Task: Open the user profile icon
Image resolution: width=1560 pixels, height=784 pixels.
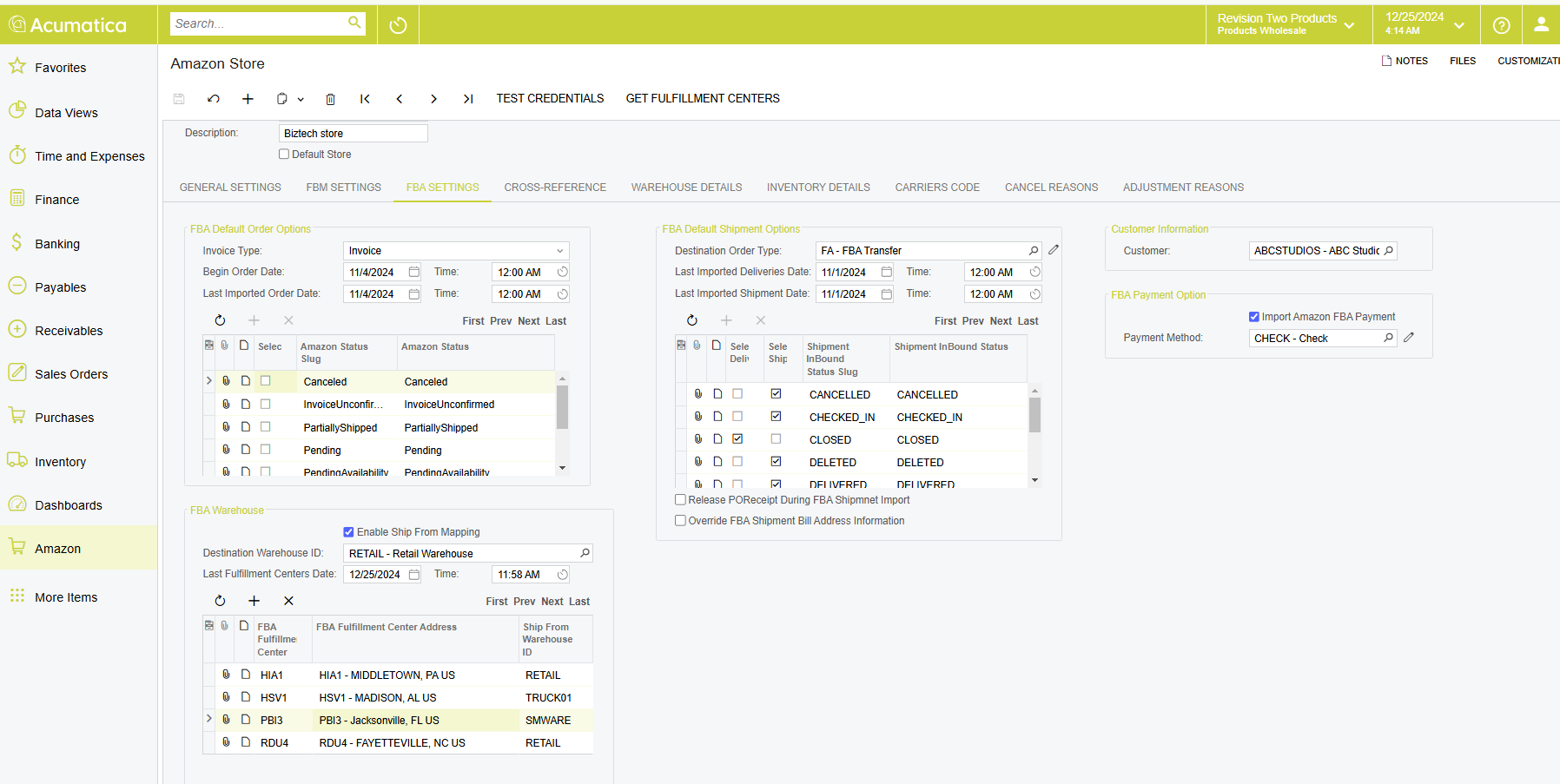Action: tap(1541, 24)
